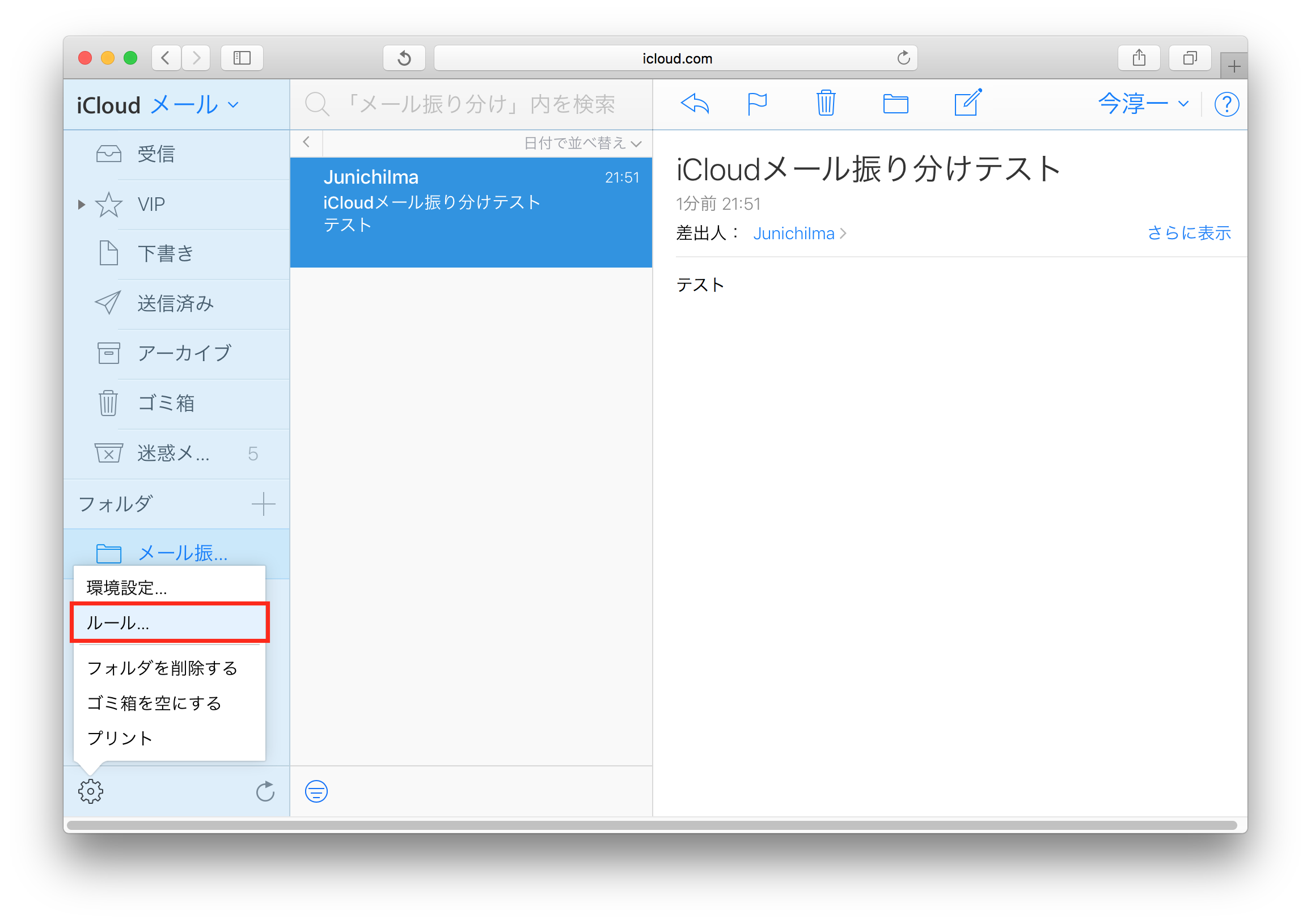Add a new folder with plus icon
The width and height of the screenshot is (1311, 924).
[263, 504]
